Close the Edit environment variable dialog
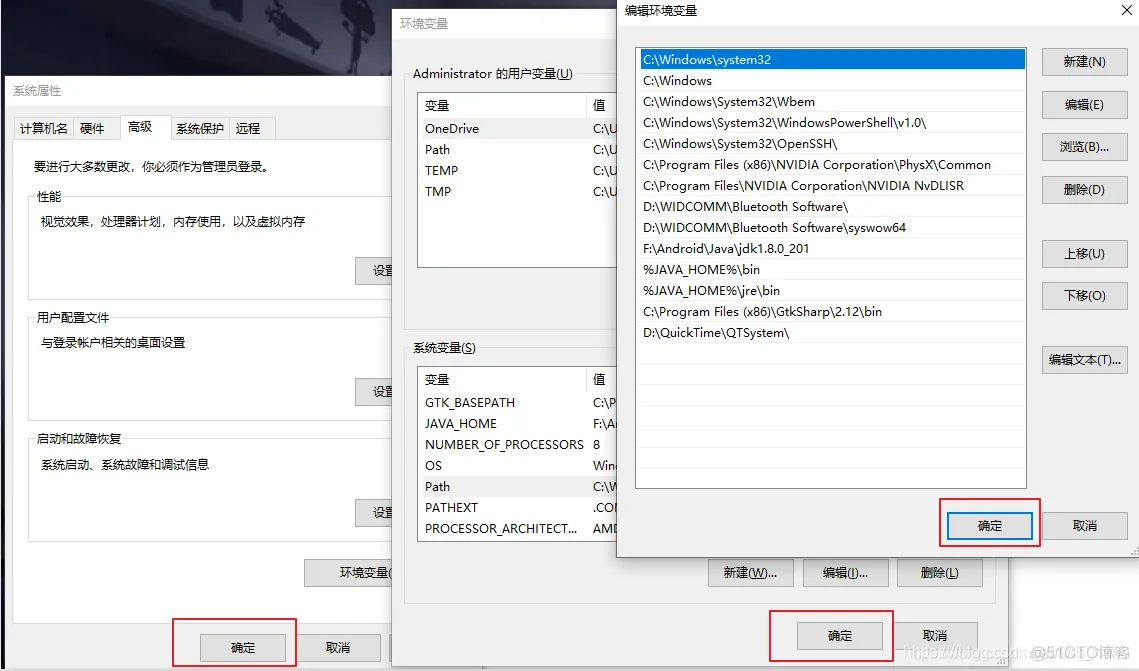The height and width of the screenshot is (671, 1139). click(1126, 10)
